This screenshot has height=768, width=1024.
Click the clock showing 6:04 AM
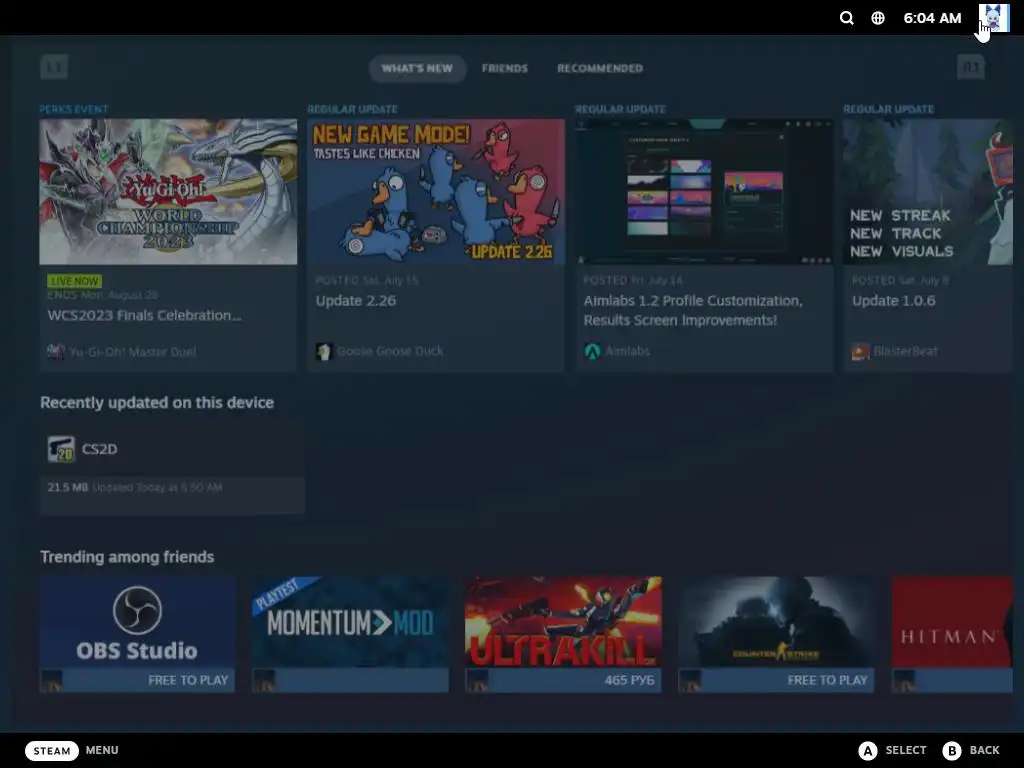point(932,18)
